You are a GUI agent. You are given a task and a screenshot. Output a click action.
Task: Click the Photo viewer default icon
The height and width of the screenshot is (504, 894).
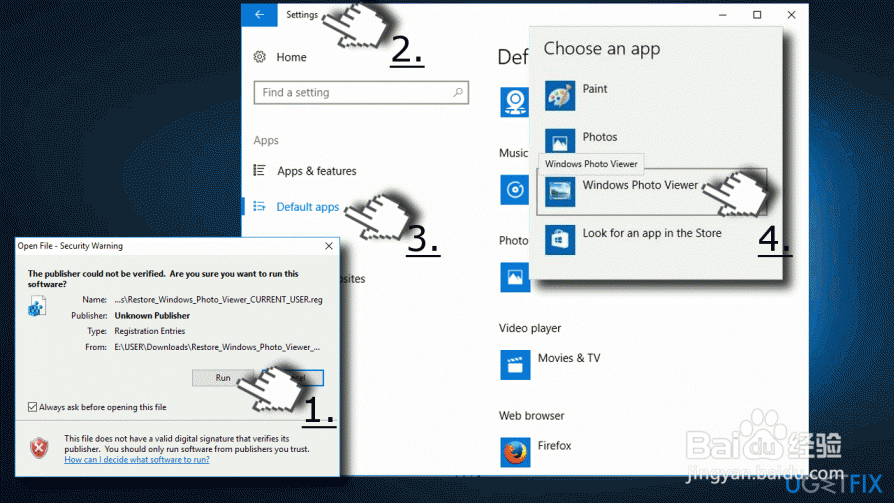[515, 277]
